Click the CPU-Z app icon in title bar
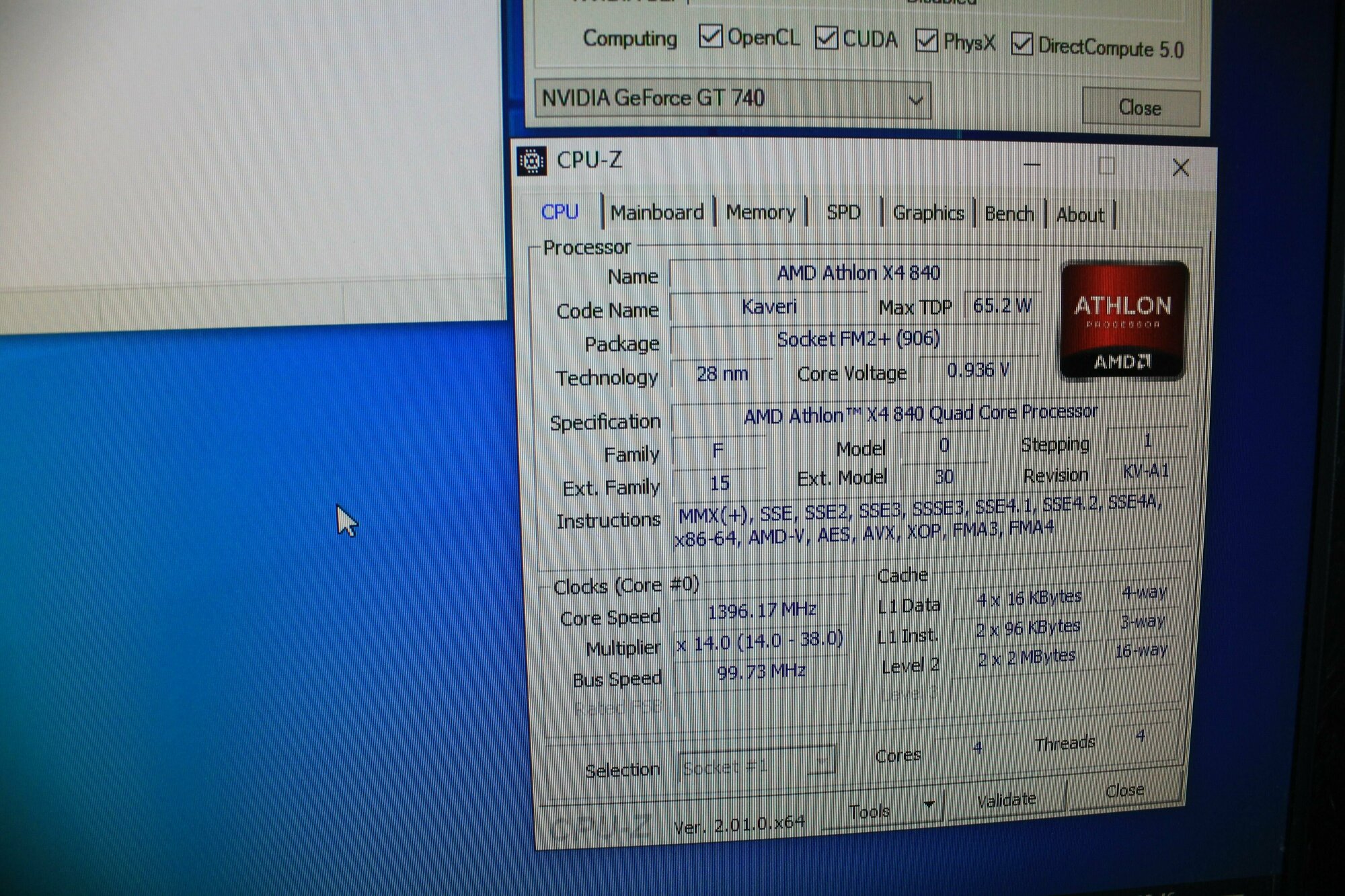 point(531,161)
